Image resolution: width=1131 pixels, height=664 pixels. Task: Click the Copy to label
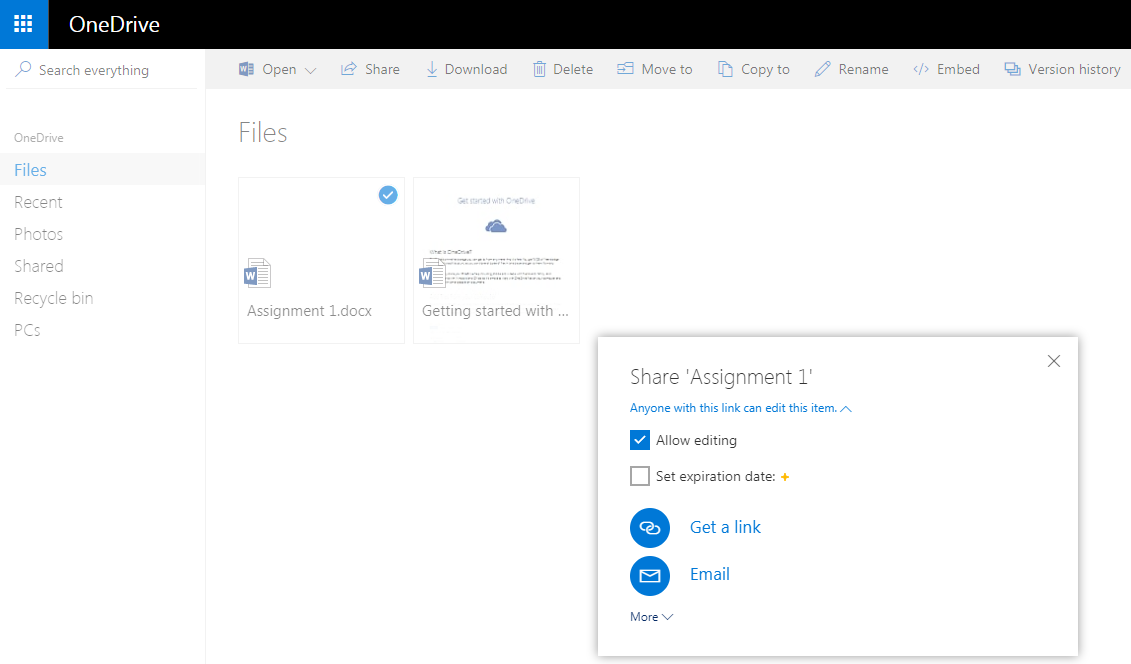[765, 69]
